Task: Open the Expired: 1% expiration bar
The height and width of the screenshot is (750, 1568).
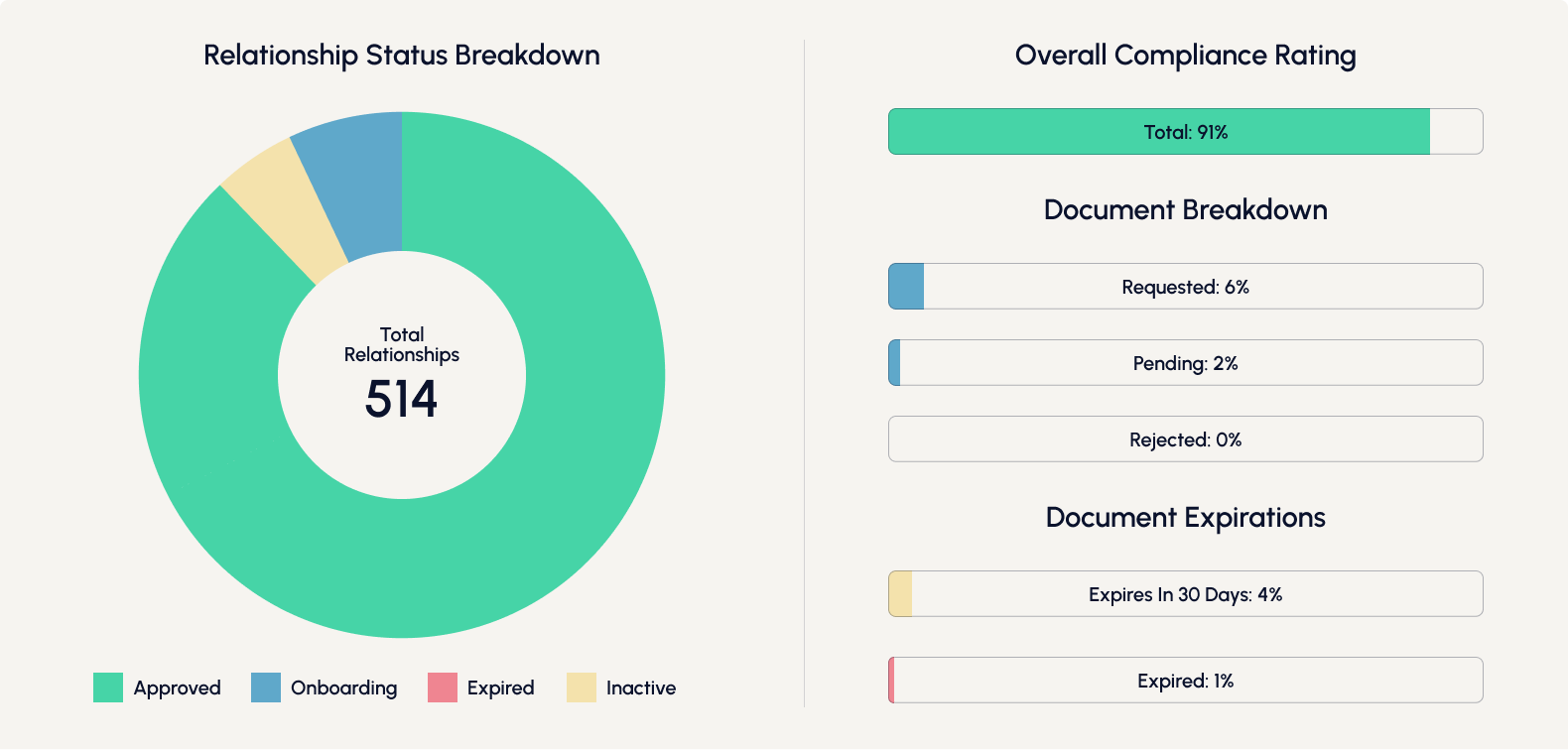Action: [x=1185, y=681]
